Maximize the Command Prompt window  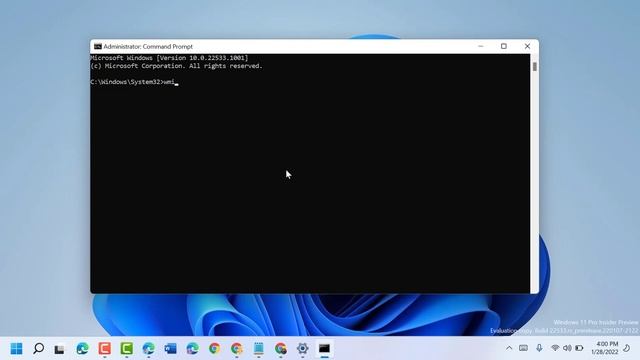[504, 47]
